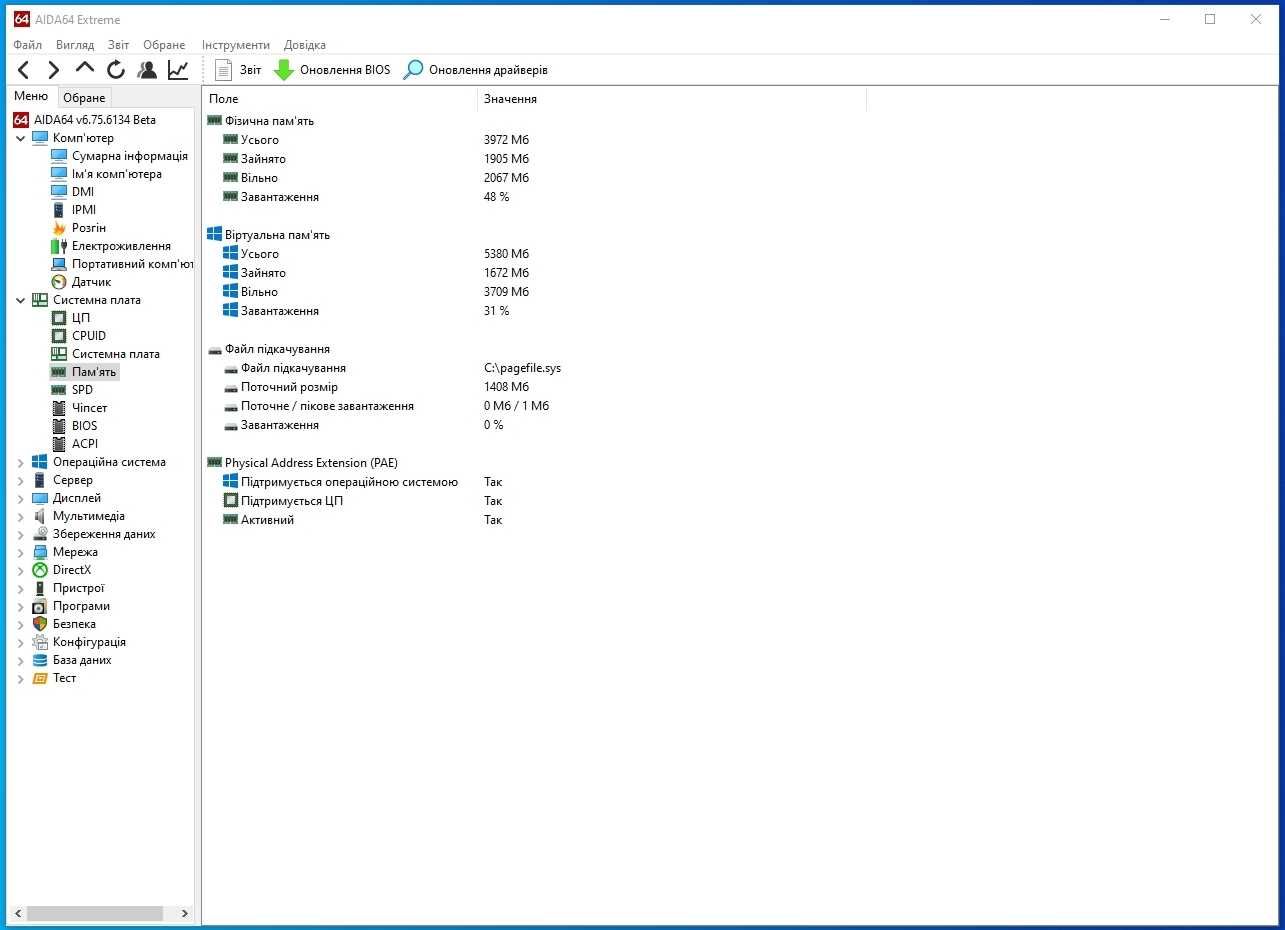Viewport: 1285px width, 930px height.
Task: Open Тест tree icon
Action: [40, 678]
